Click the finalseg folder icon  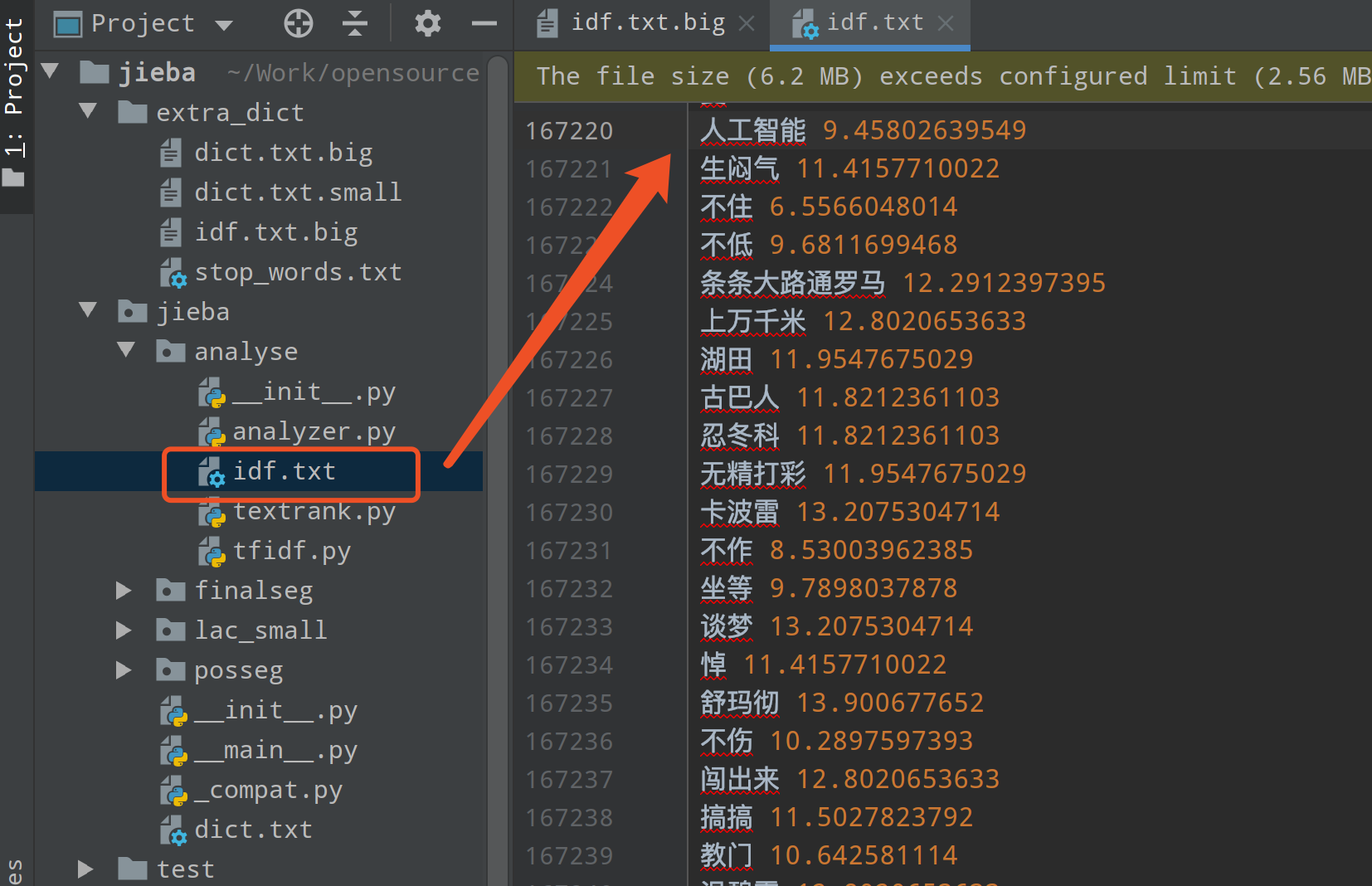pos(171,590)
